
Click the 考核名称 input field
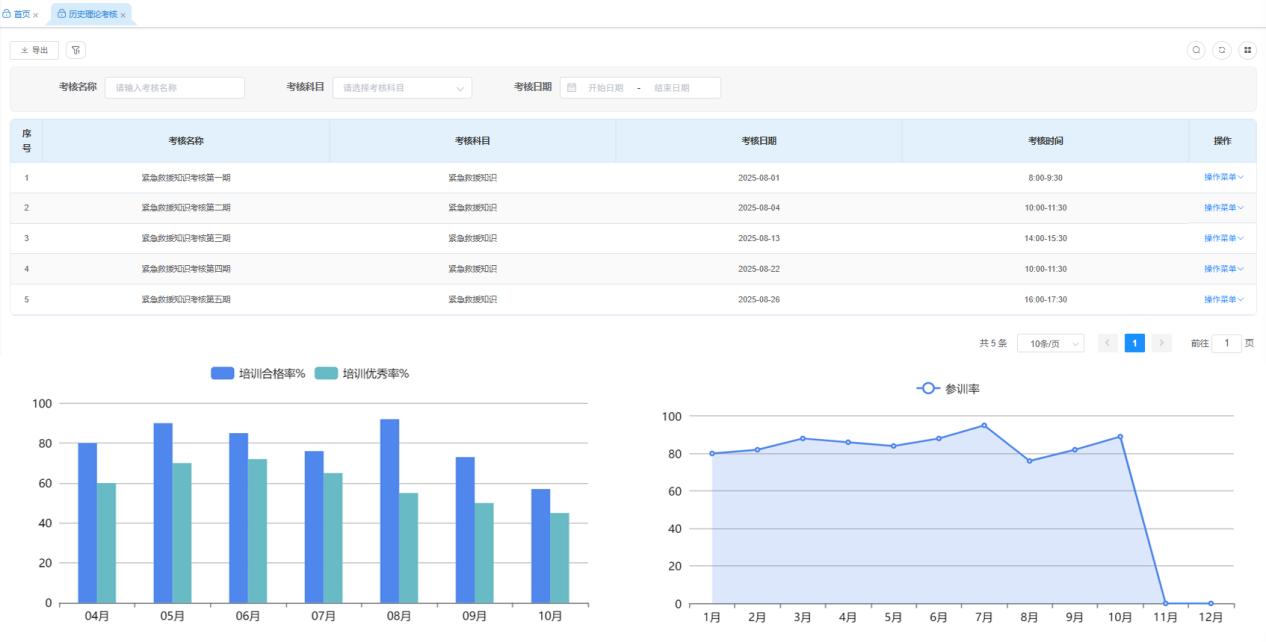click(175, 88)
